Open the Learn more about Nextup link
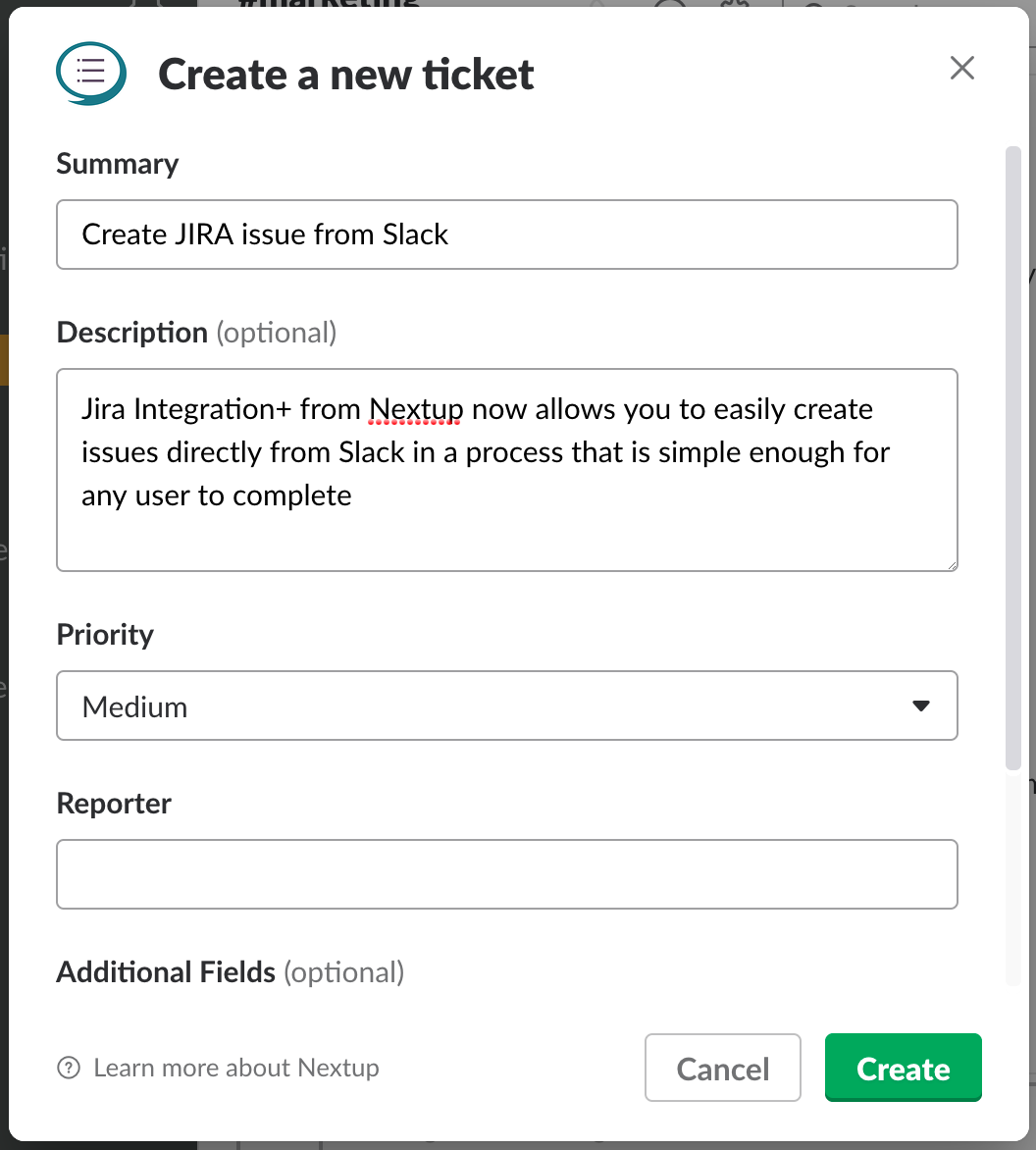This screenshot has height=1150, width=1036. (x=235, y=1068)
